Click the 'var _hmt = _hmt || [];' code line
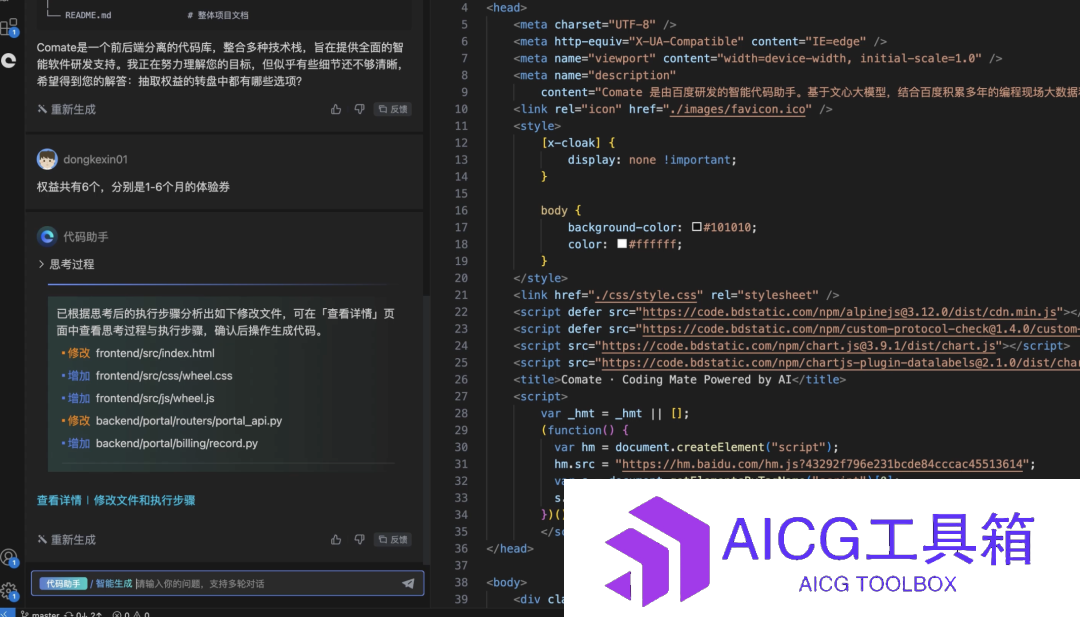The width and height of the screenshot is (1080, 617). (x=614, y=414)
